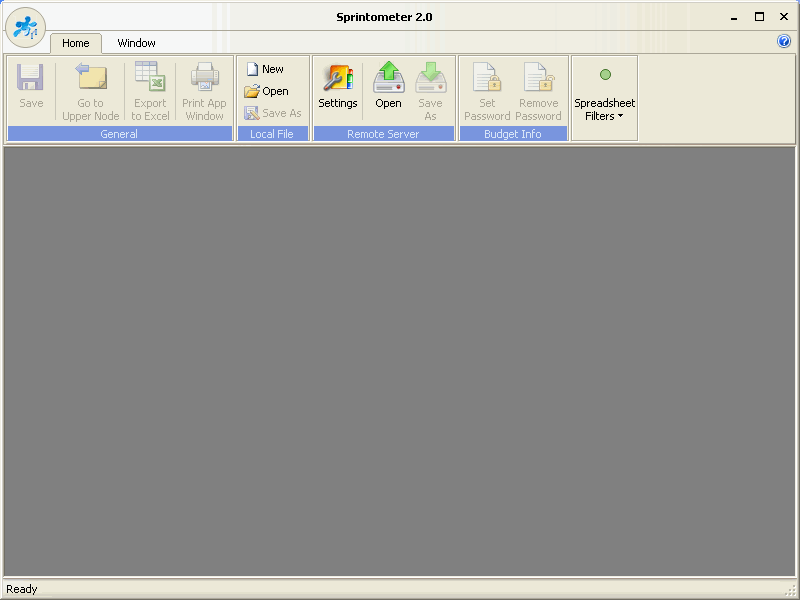800x600 pixels.
Task: Switch to the Window tab
Action: (x=136, y=43)
